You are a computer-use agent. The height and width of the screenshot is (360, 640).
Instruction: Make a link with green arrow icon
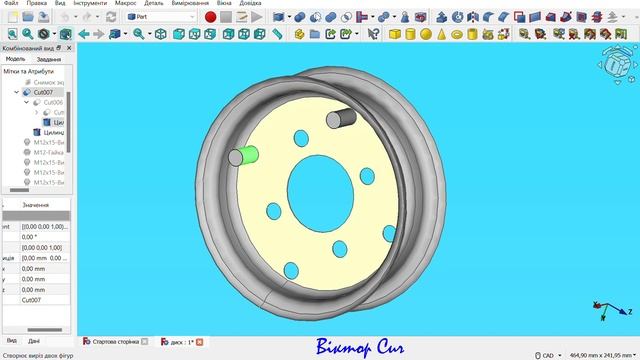pos(330,34)
